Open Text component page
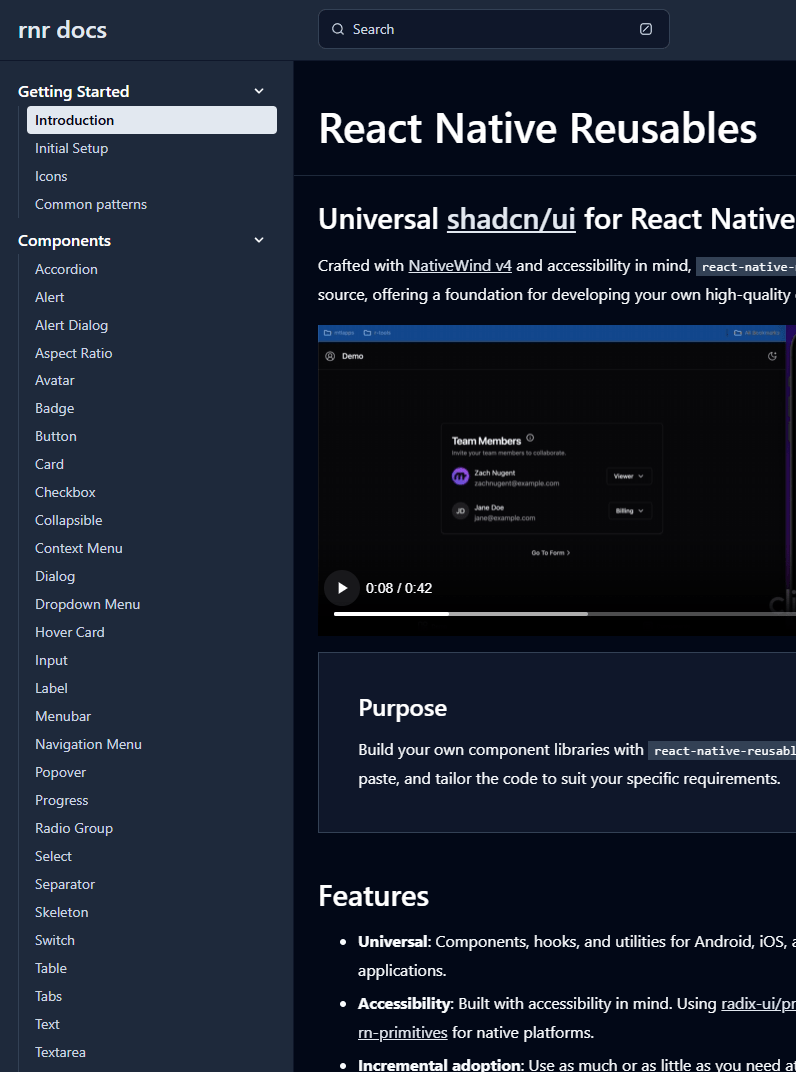 [x=47, y=1025]
